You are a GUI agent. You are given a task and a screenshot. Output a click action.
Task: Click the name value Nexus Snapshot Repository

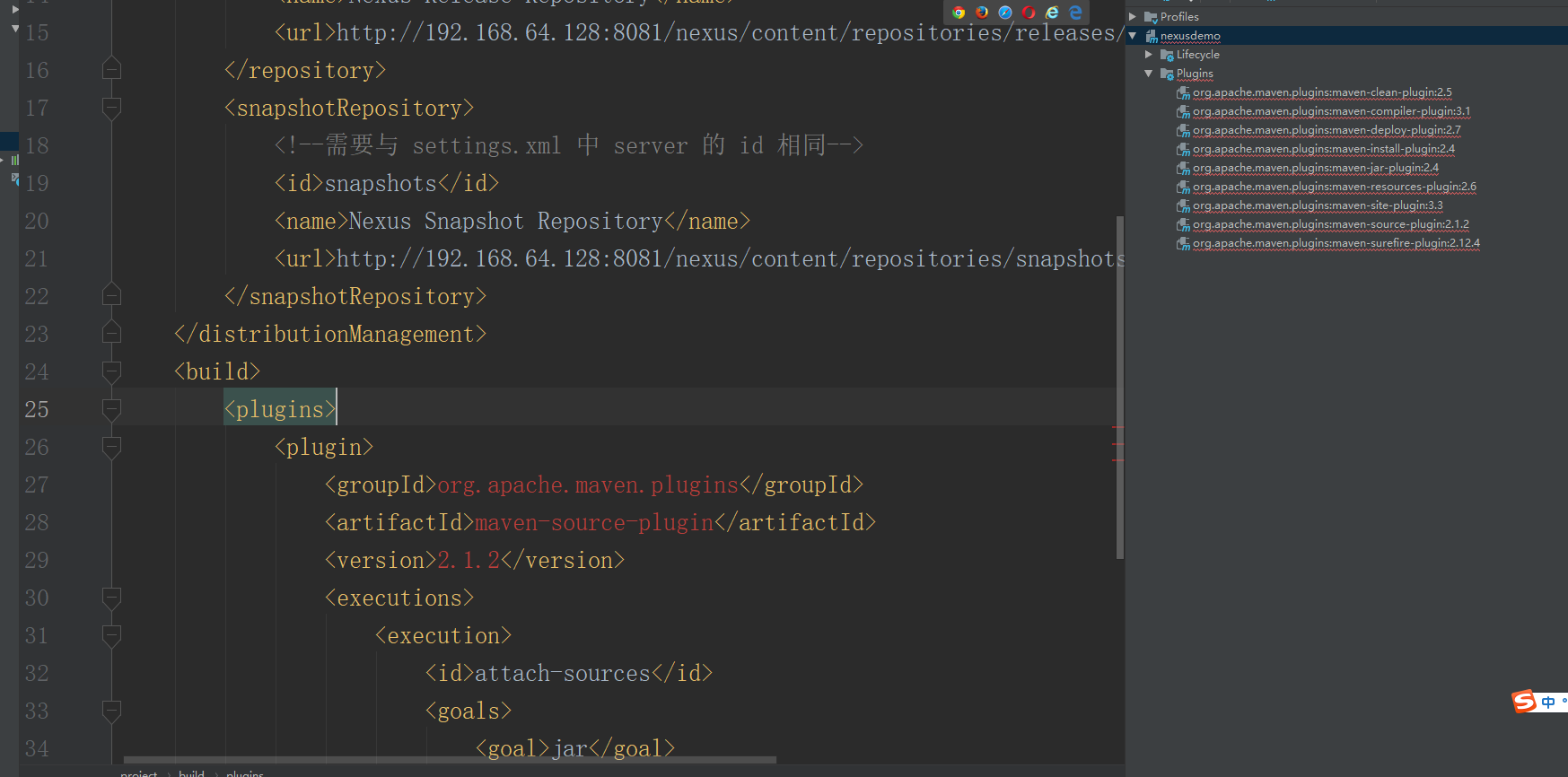click(506, 221)
